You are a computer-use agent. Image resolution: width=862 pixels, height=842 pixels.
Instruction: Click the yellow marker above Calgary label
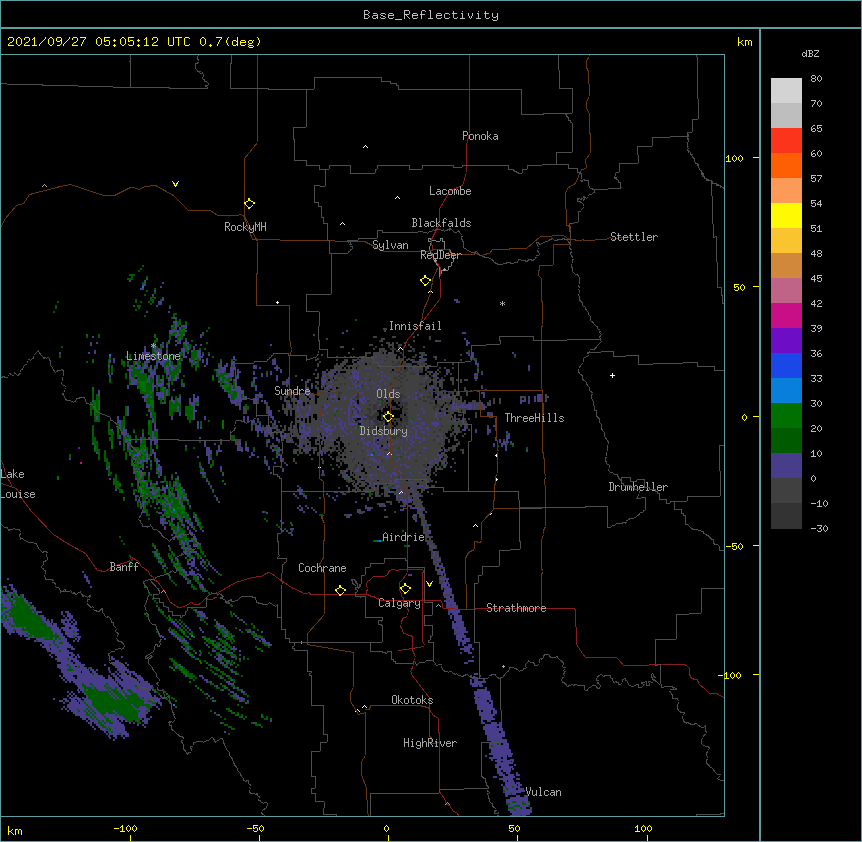pyautogui.click(x=405, y=589)
